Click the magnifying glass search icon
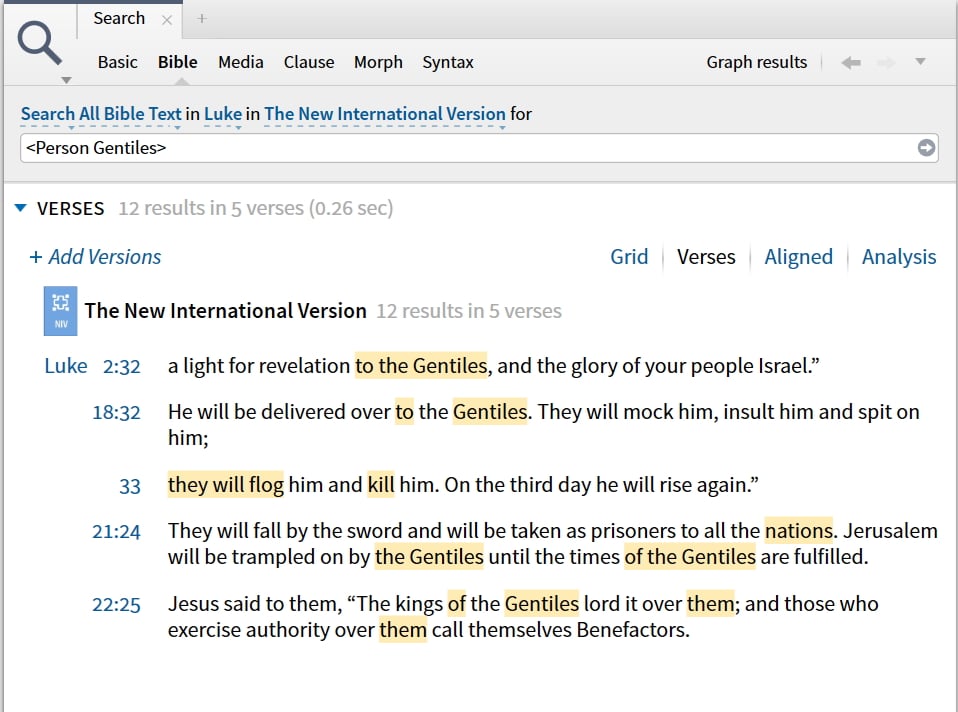958x712 pixels. (40, 43)
